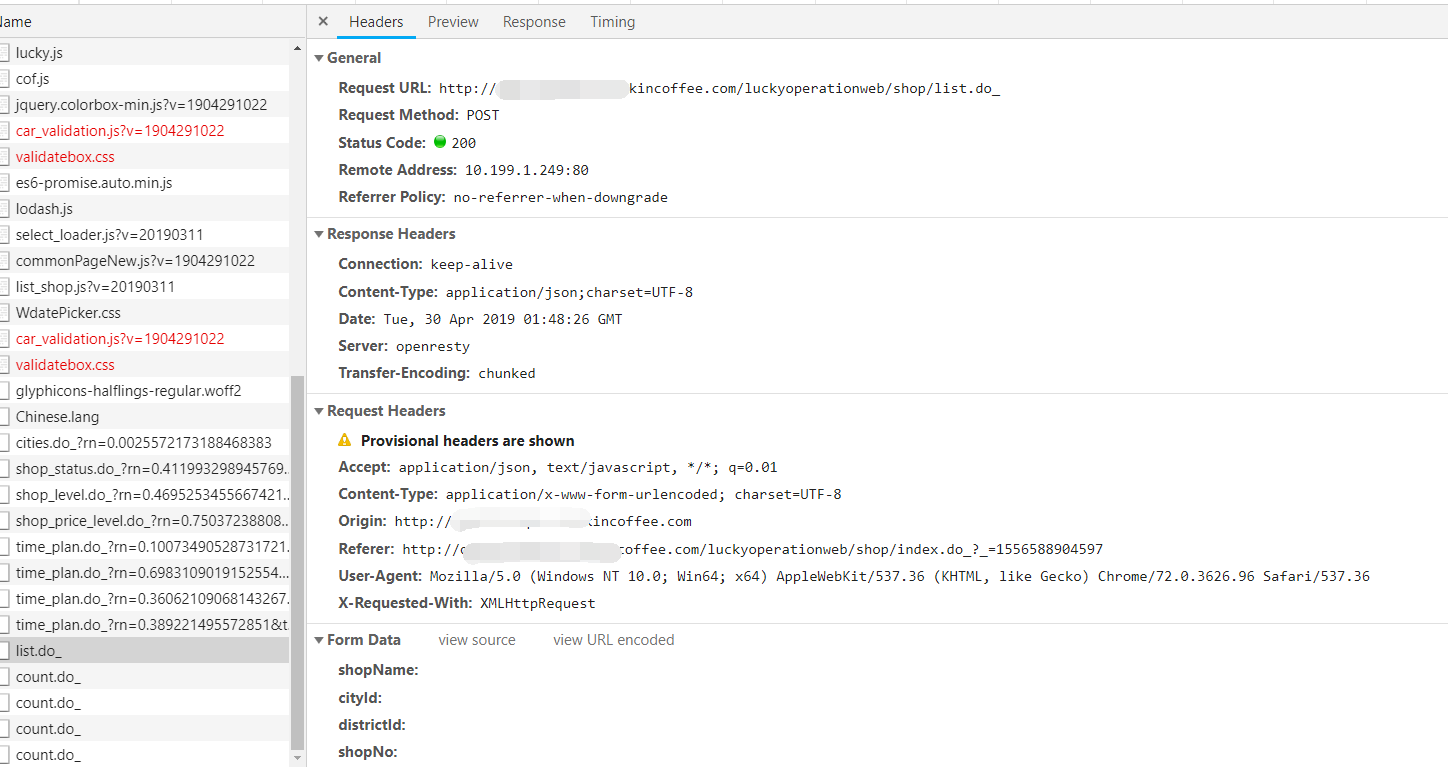This screenshot has height=767, width=1448.
Task: Select the es6-promise.auto.min.js request
Action: pyautogui.click(x=144, y=182)
